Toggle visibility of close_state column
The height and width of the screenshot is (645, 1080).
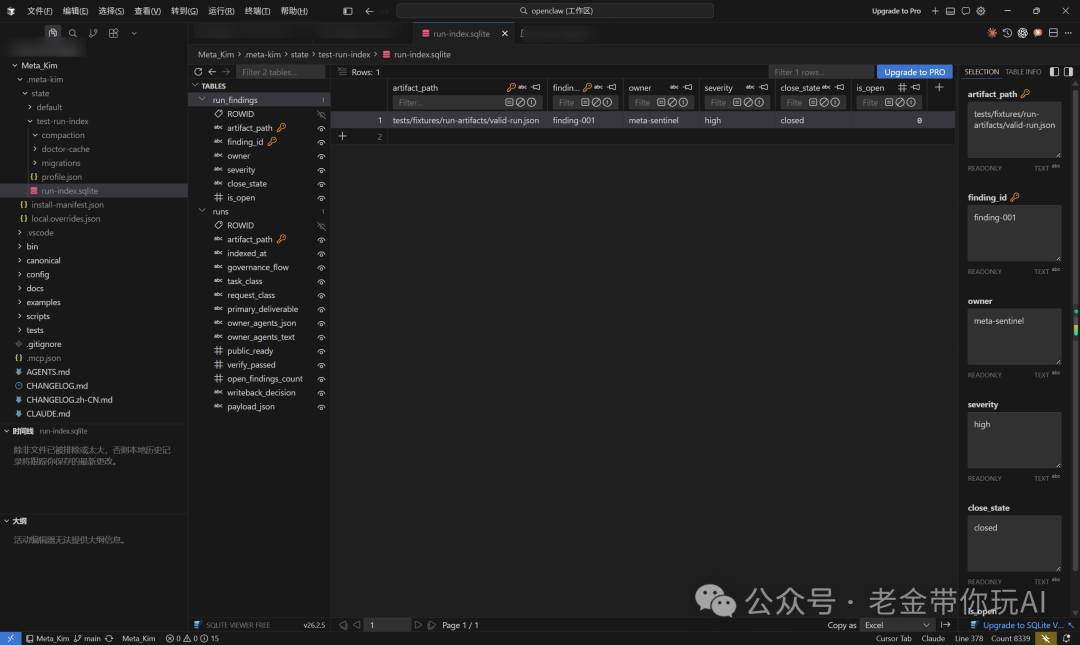click(321, 184)
